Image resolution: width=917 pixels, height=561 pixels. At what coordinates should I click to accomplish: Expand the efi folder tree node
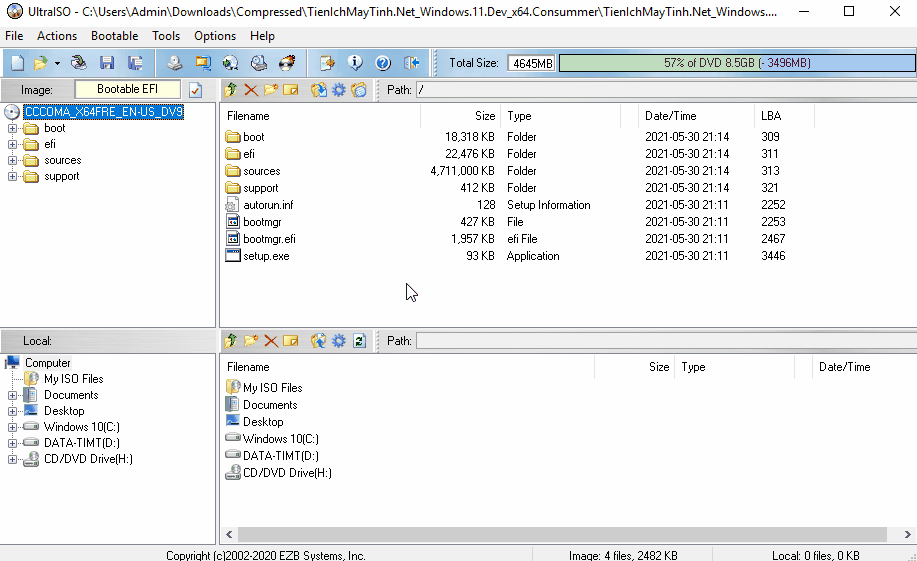[x=12, y=144]
